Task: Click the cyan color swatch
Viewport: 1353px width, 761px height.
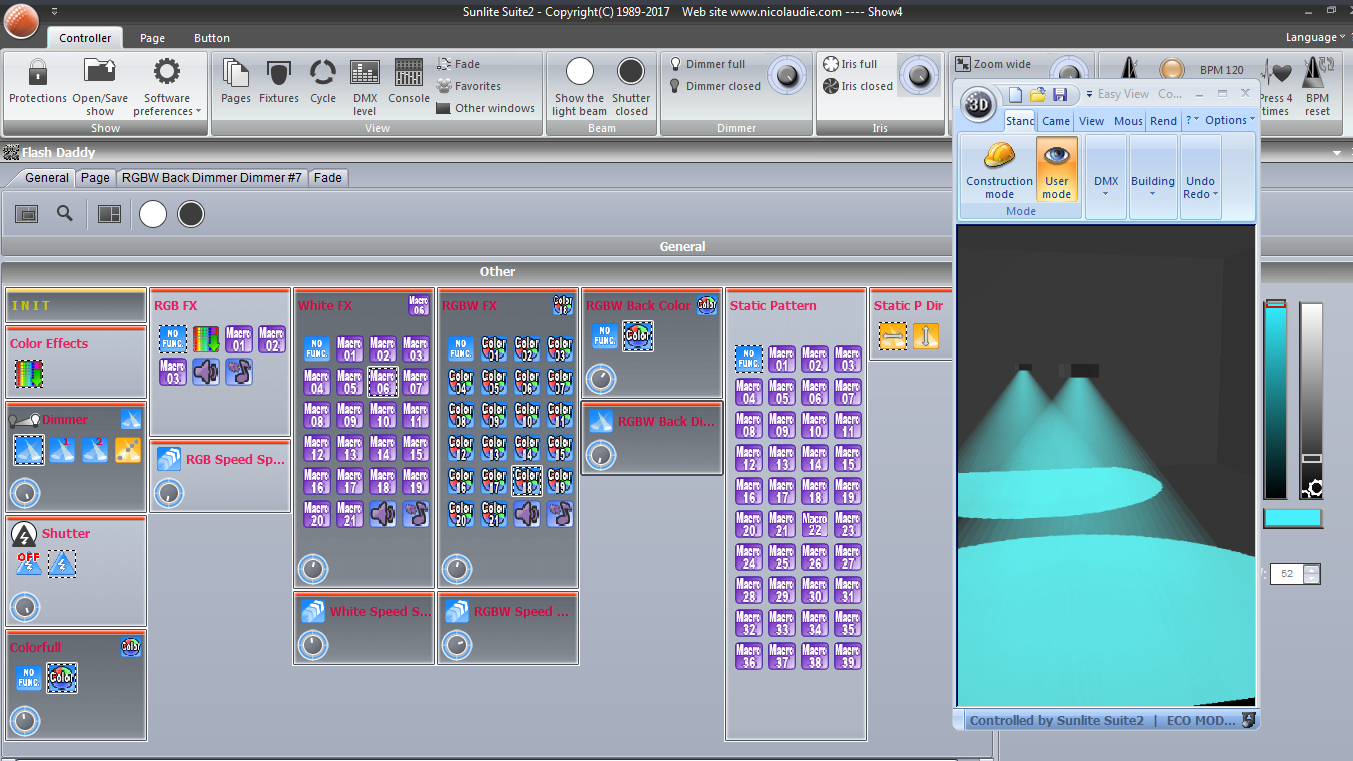Action: pos(1292,518)
